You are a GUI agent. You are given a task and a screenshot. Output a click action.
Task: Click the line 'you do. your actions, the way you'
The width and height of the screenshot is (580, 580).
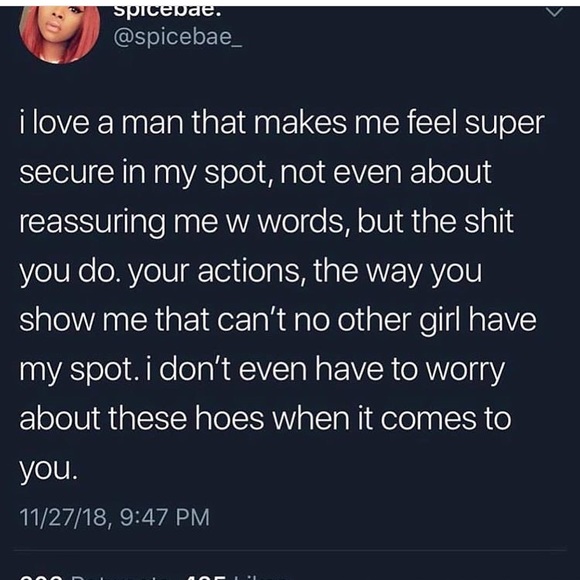[251, 271]
